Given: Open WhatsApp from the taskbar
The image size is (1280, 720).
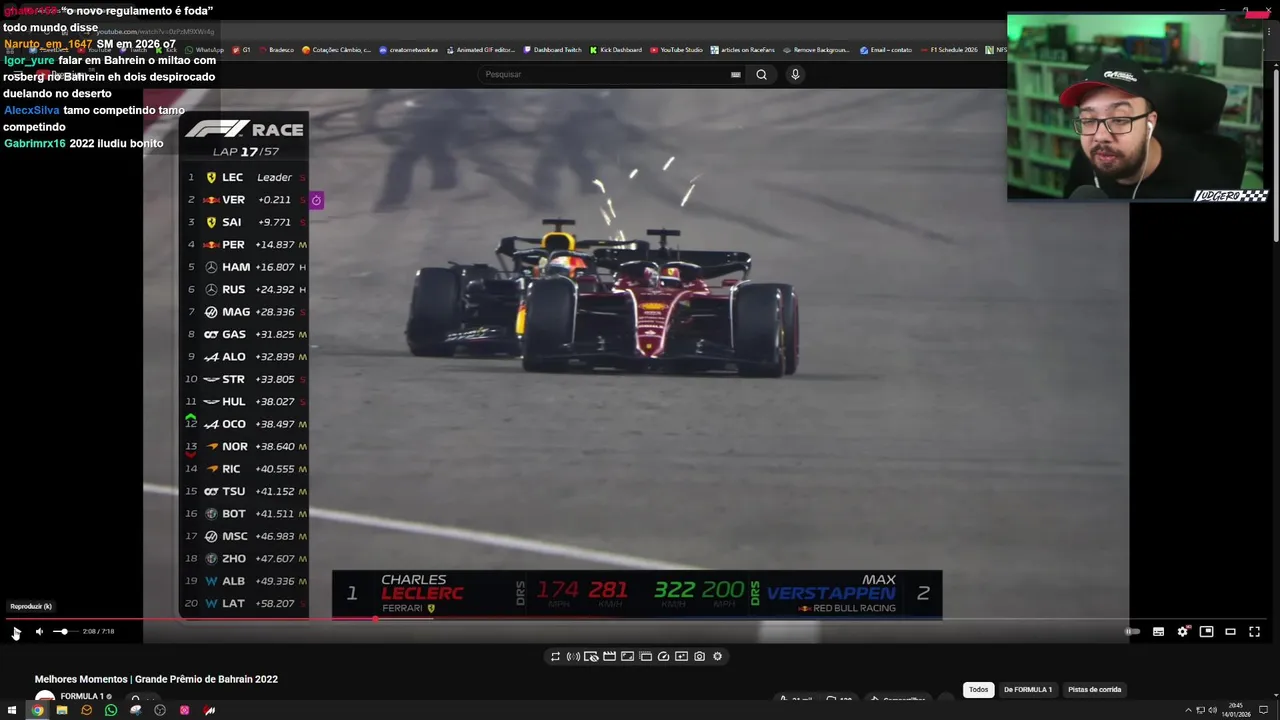Looking at the screenshot, I should (111, 710).
